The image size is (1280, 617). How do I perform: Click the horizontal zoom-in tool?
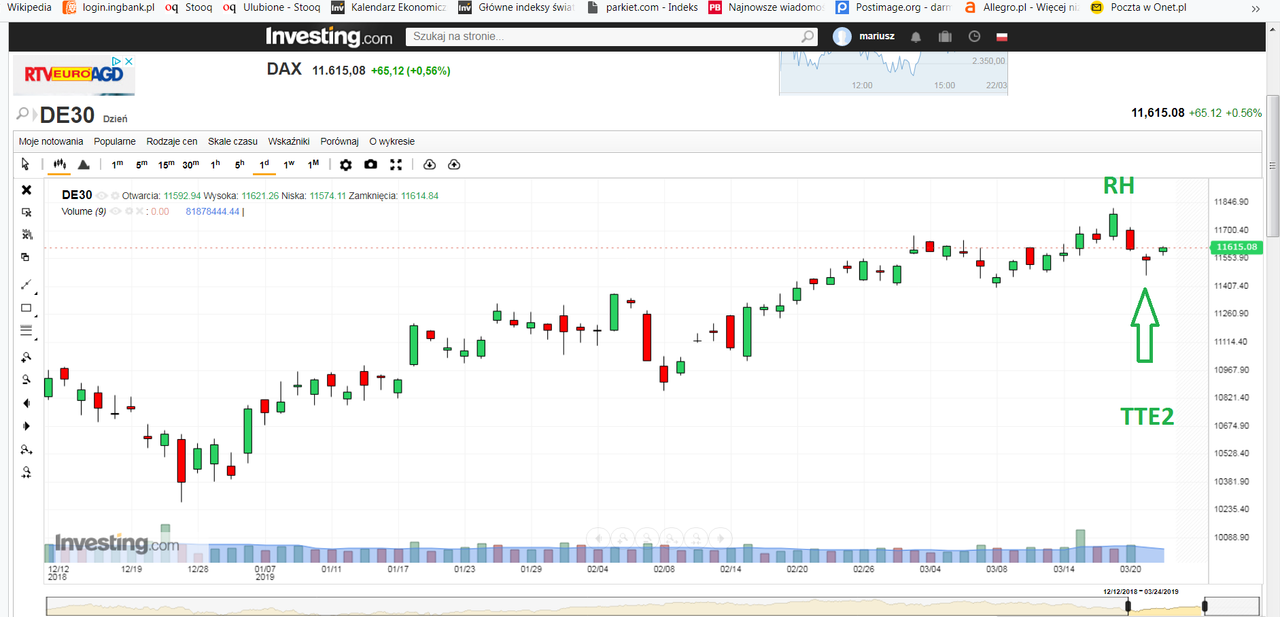[26, 449]
